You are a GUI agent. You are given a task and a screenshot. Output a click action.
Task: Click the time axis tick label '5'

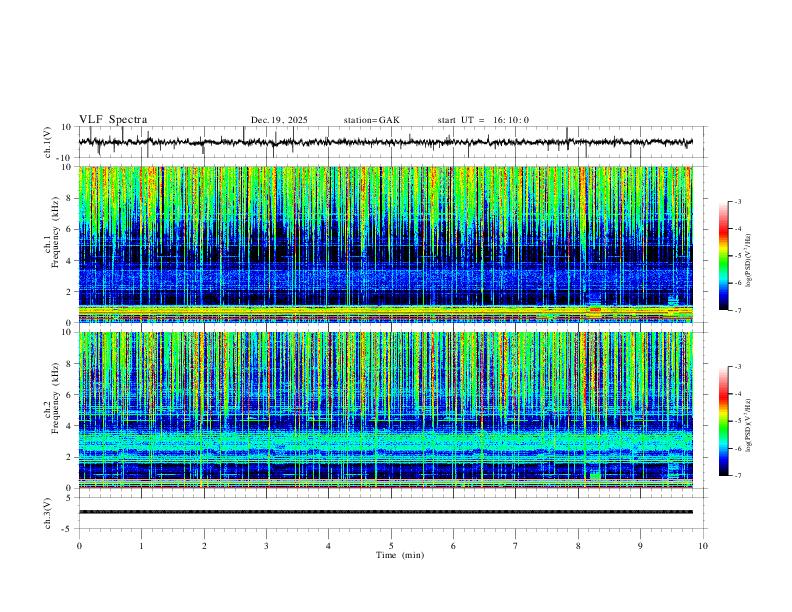tap(391, 546)
